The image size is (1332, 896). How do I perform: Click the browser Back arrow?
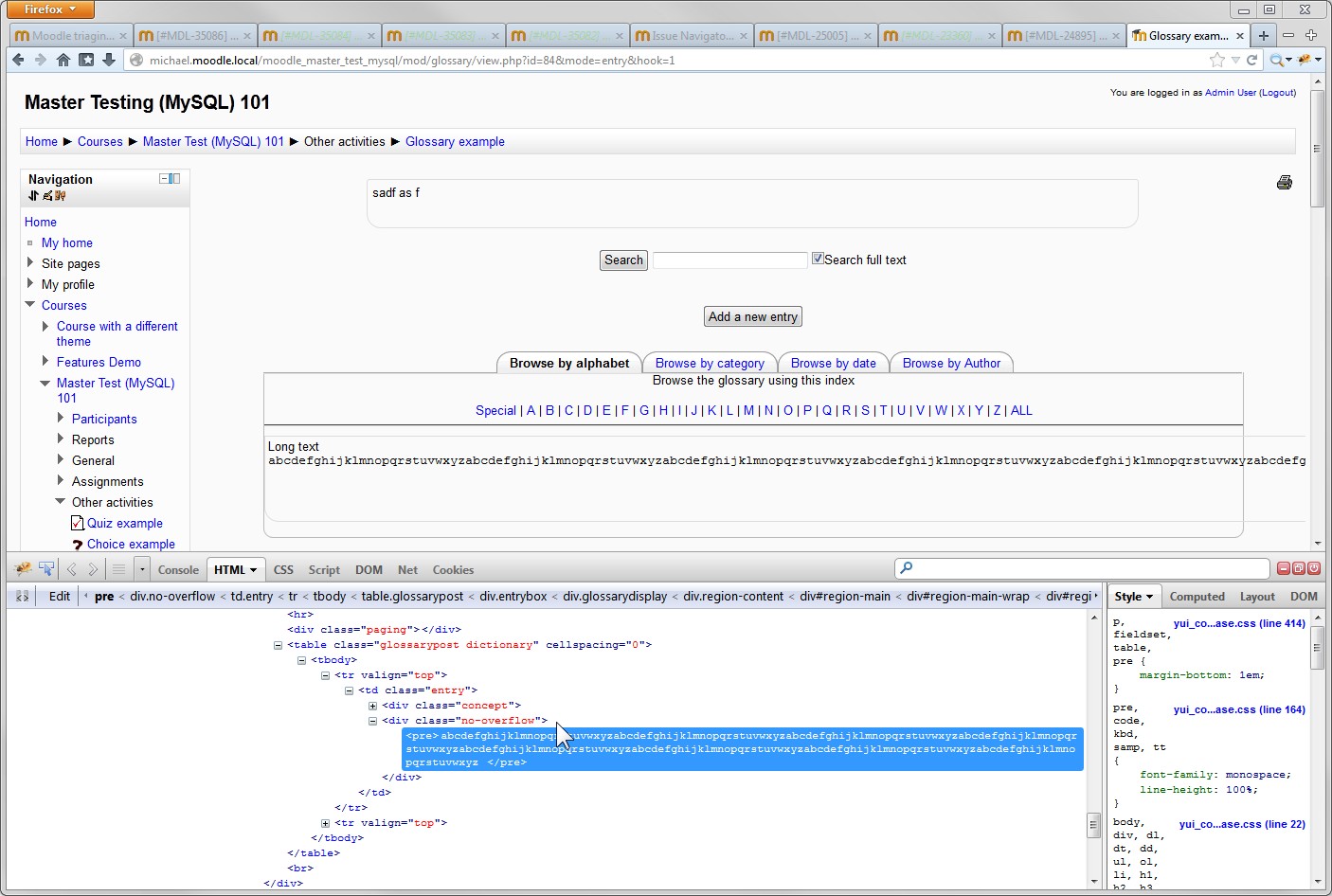[x=18, y=60]
